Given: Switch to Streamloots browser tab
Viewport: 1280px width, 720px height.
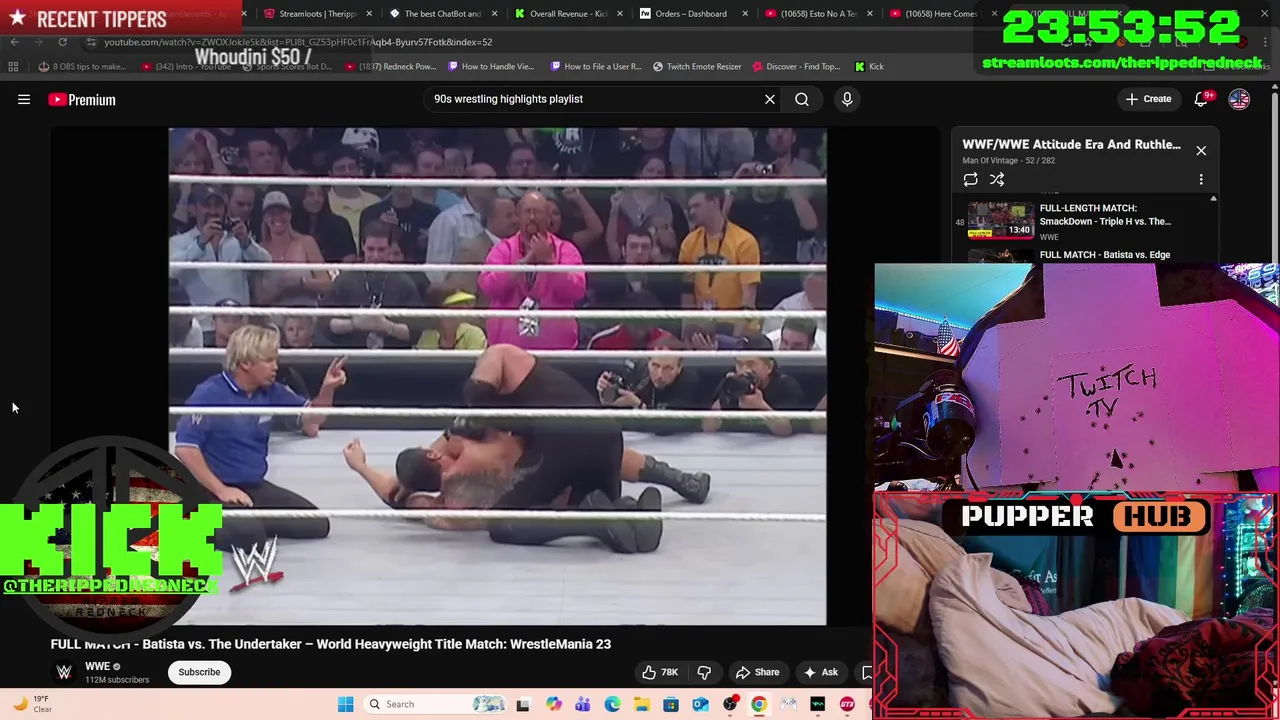Looking at the screenshot, I should (310, 14).
